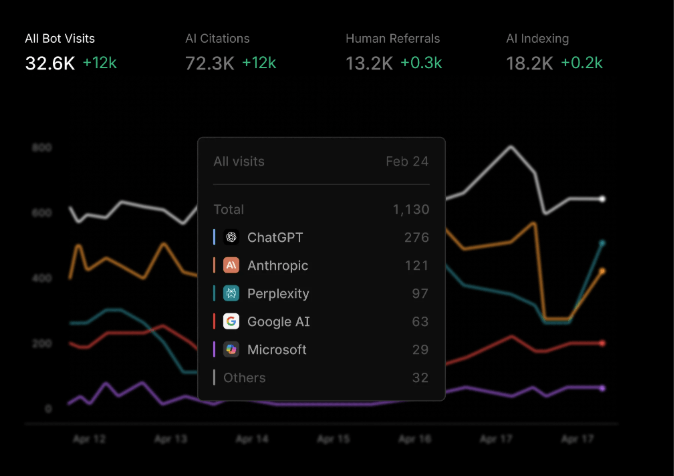Click the Apr 13 axis label

[171, 439]
